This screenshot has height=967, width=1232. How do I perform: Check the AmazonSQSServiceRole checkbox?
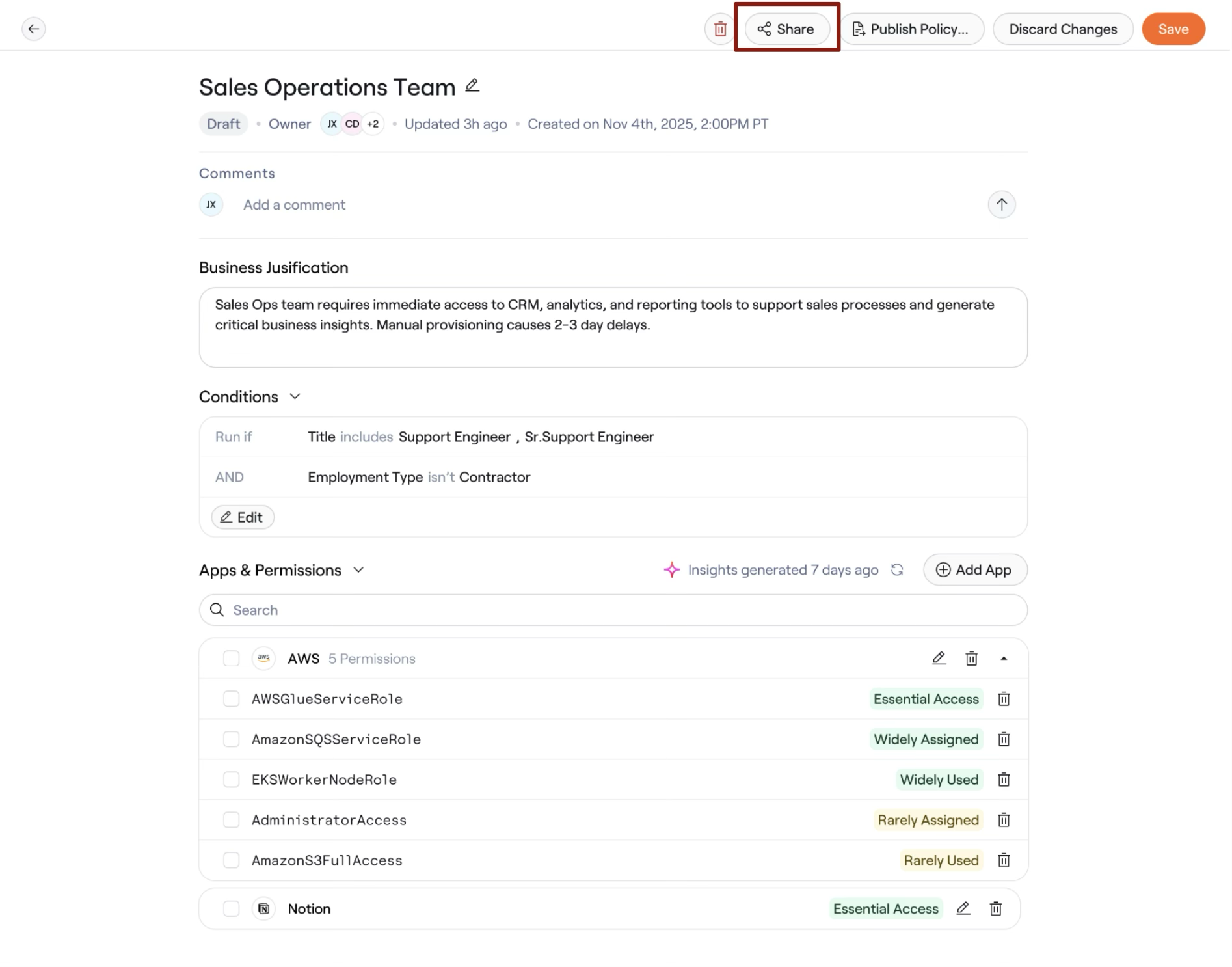[x=231, y=739]
